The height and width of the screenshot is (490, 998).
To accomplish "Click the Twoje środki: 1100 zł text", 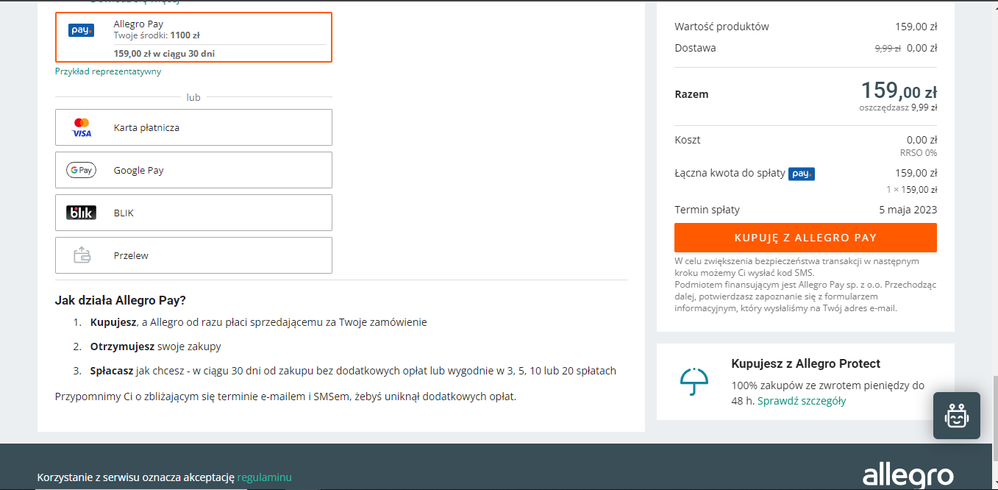I will [157, 35].
